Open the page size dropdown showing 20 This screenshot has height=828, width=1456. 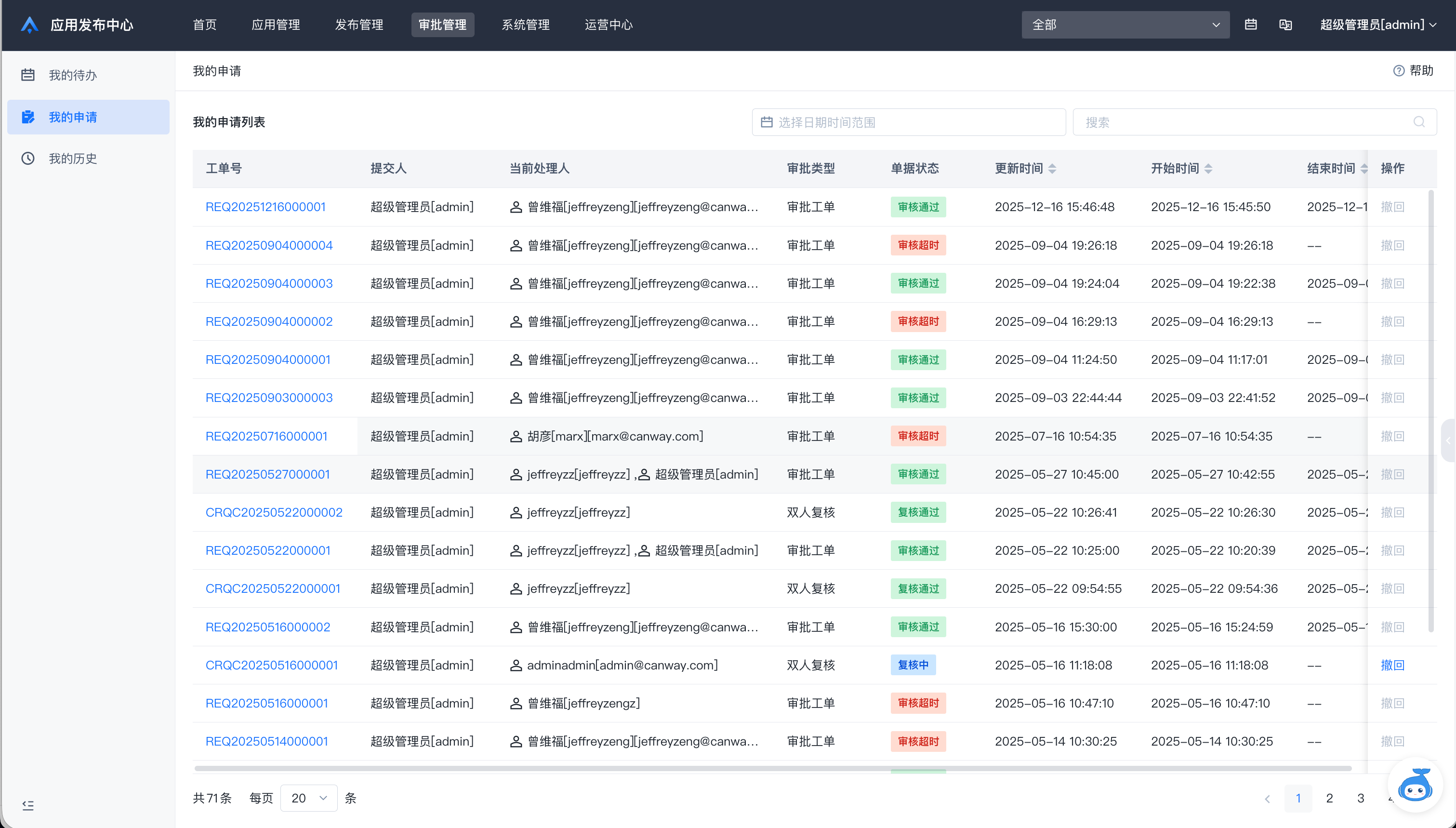[309, 798]
